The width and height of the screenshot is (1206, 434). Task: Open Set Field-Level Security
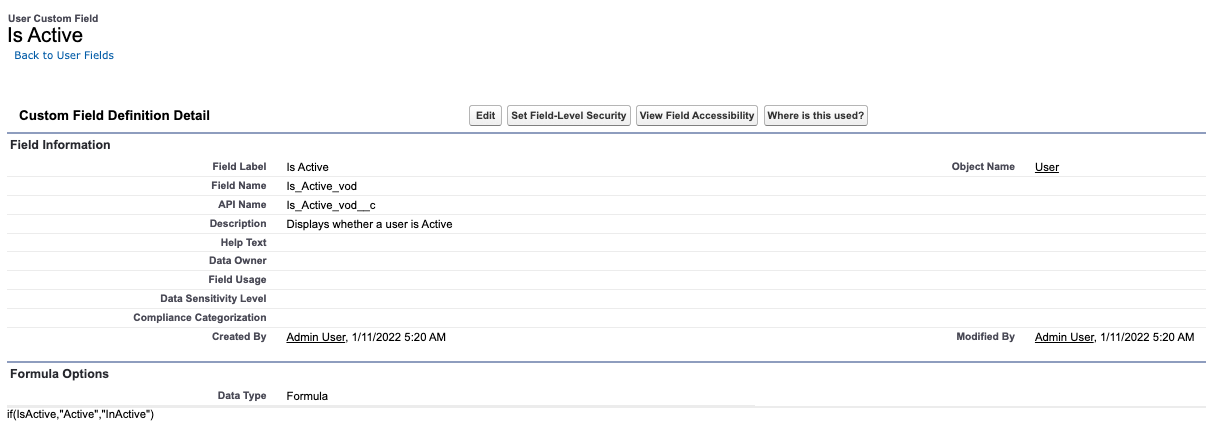click(568, 116)
